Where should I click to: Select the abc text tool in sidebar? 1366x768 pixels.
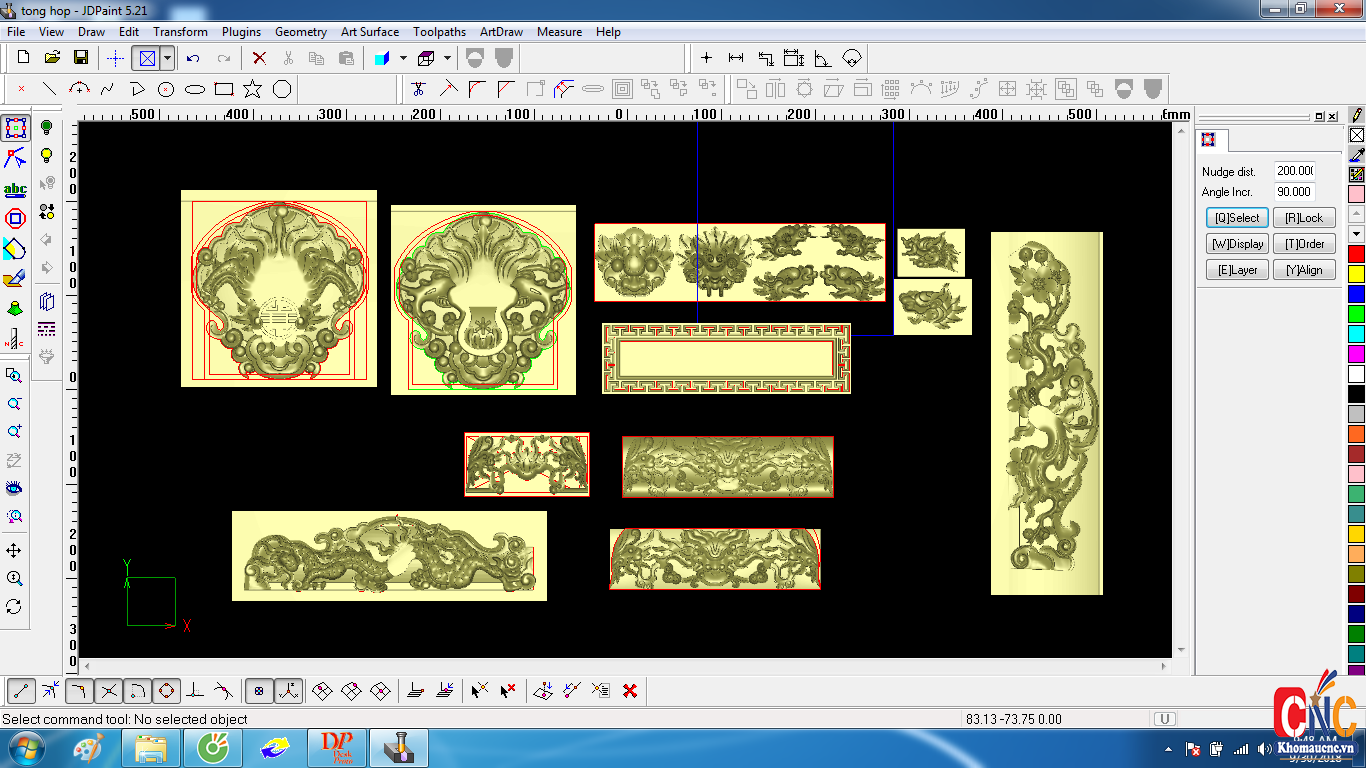15,189
